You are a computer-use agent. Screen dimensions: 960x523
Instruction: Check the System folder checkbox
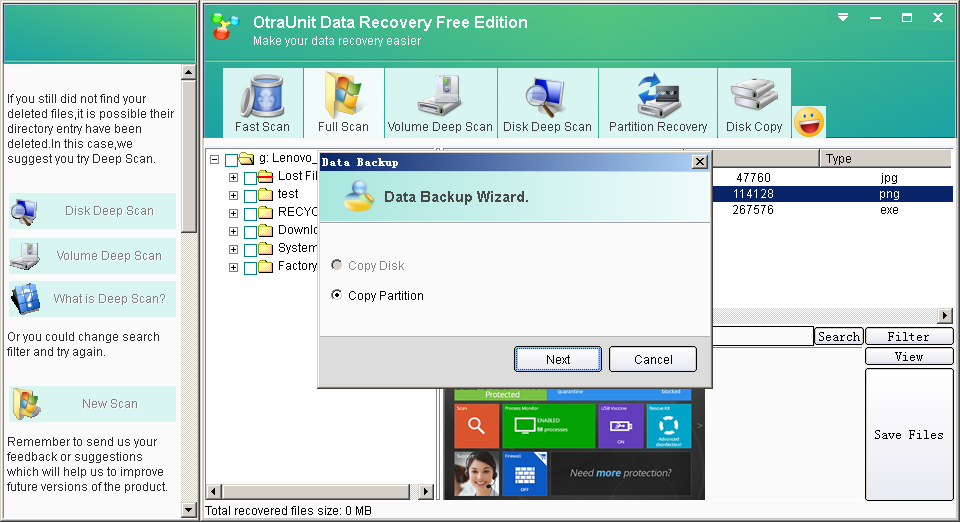click(x=250, y=250)
